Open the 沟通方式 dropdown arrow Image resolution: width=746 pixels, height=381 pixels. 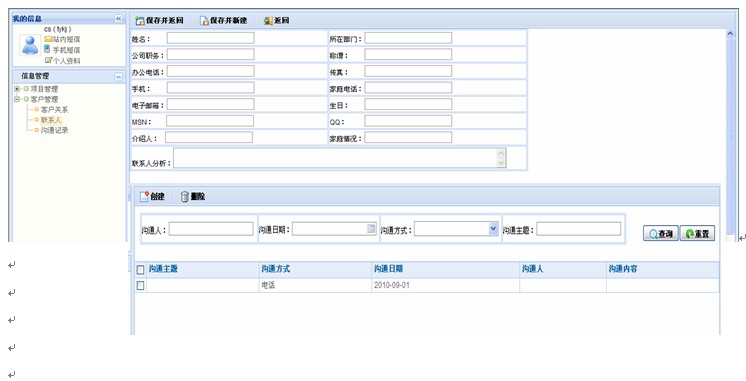click(493, 229)
